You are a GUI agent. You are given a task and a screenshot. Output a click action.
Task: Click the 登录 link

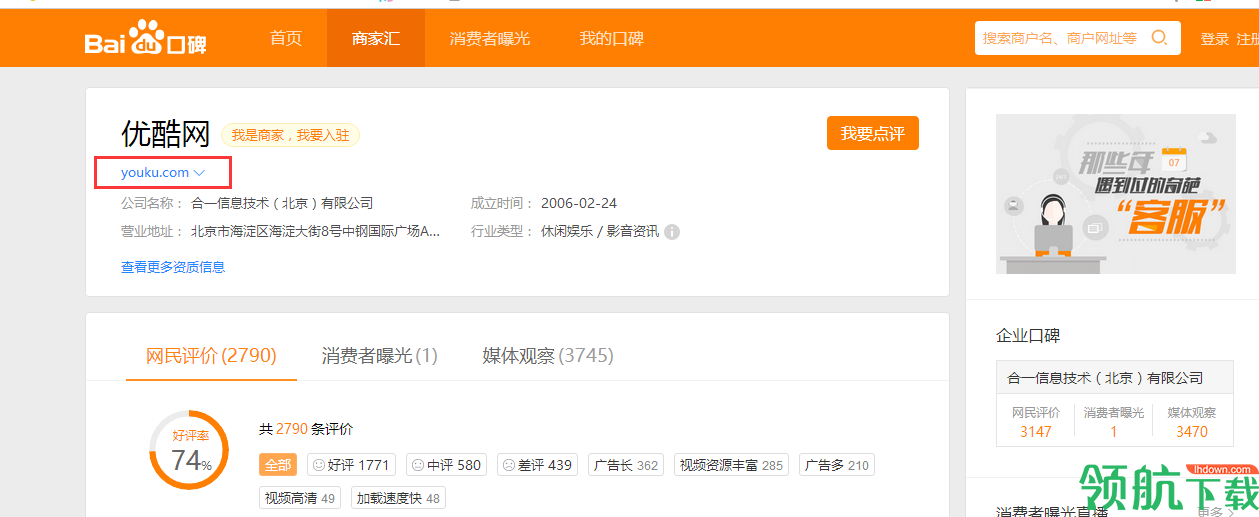[x=1215, y=39]
